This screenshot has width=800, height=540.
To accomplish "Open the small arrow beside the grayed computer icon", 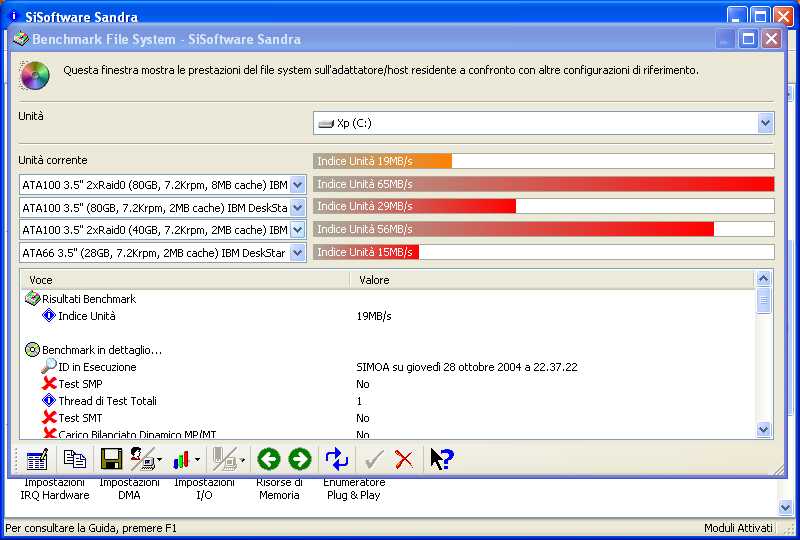I will point(242,459).
